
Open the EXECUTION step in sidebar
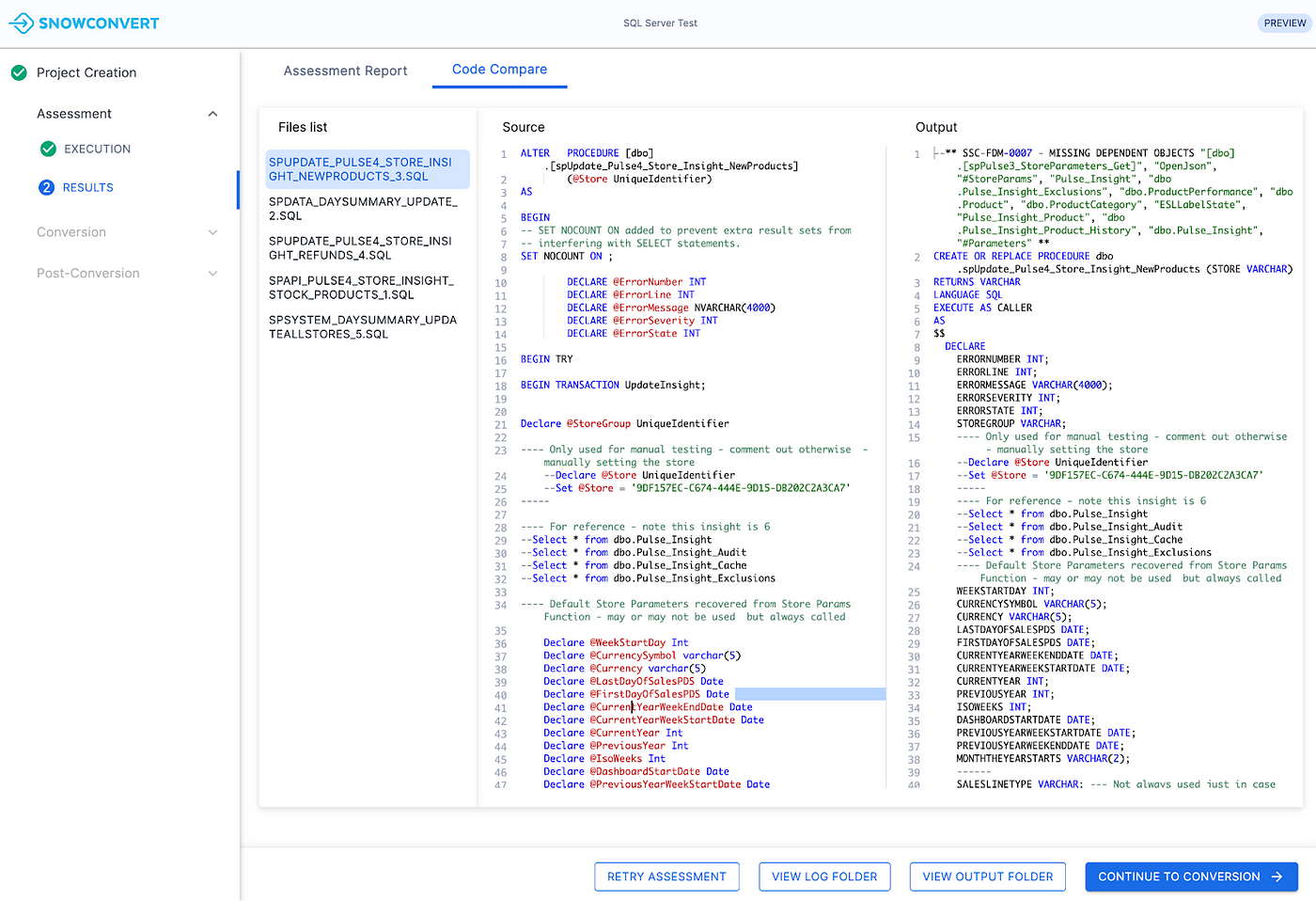97,149
